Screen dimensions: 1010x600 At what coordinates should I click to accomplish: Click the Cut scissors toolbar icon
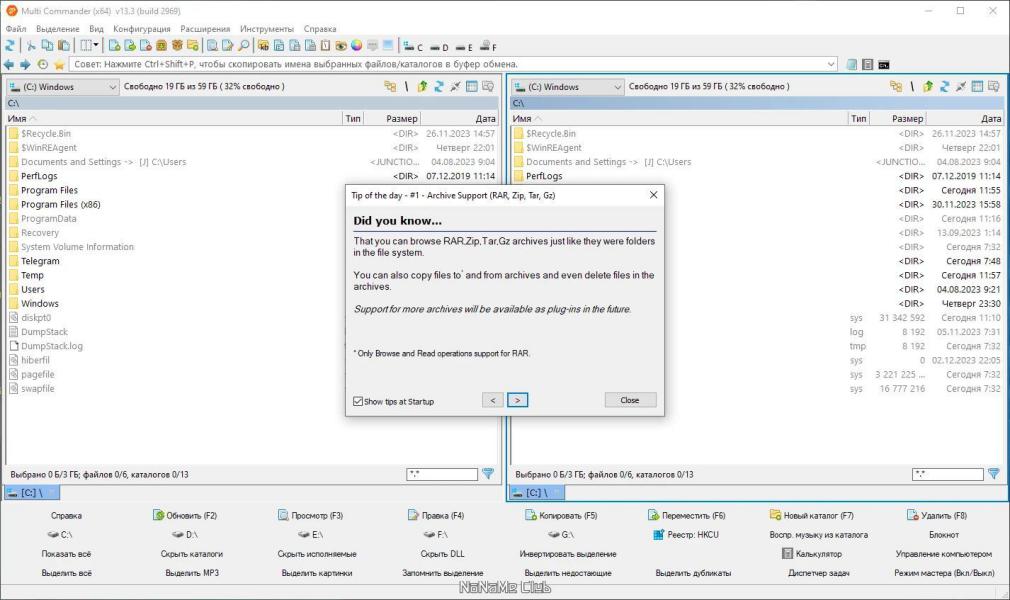click(30, 46)
